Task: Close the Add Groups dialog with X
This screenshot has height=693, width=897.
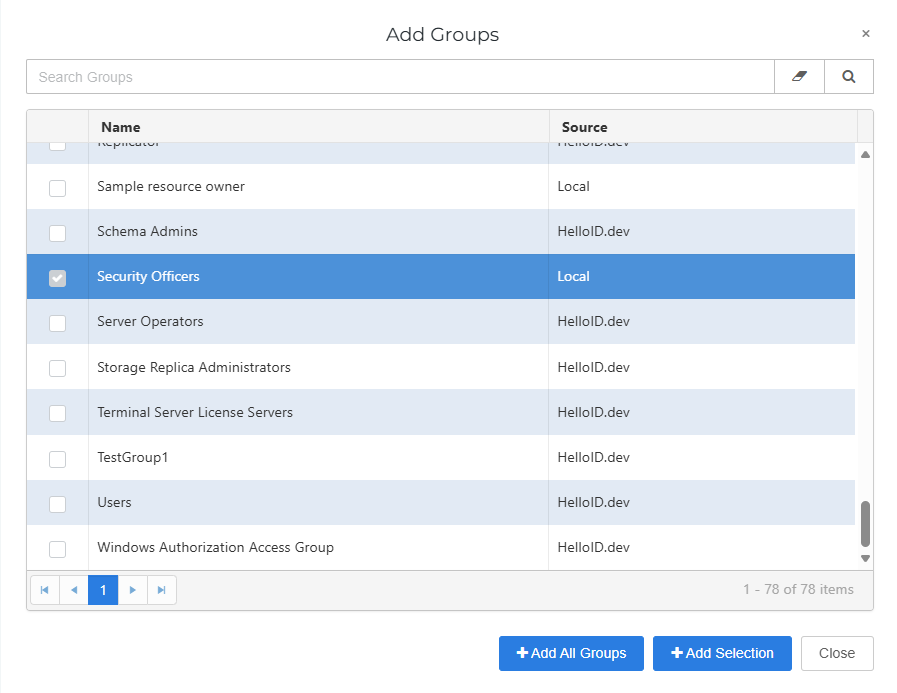Action: pyautogui.click(x=866, y=34)
